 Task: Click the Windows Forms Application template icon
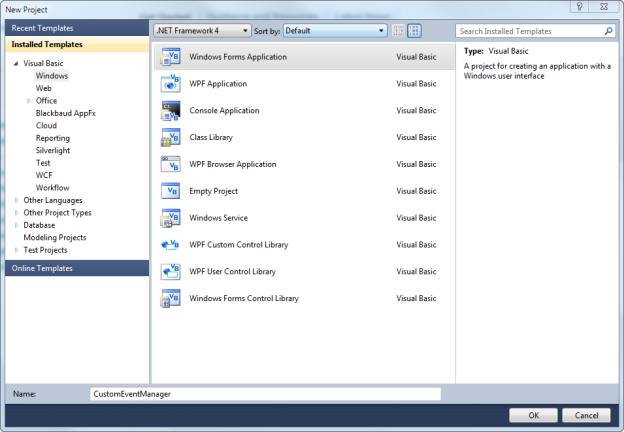coord(169,57)
